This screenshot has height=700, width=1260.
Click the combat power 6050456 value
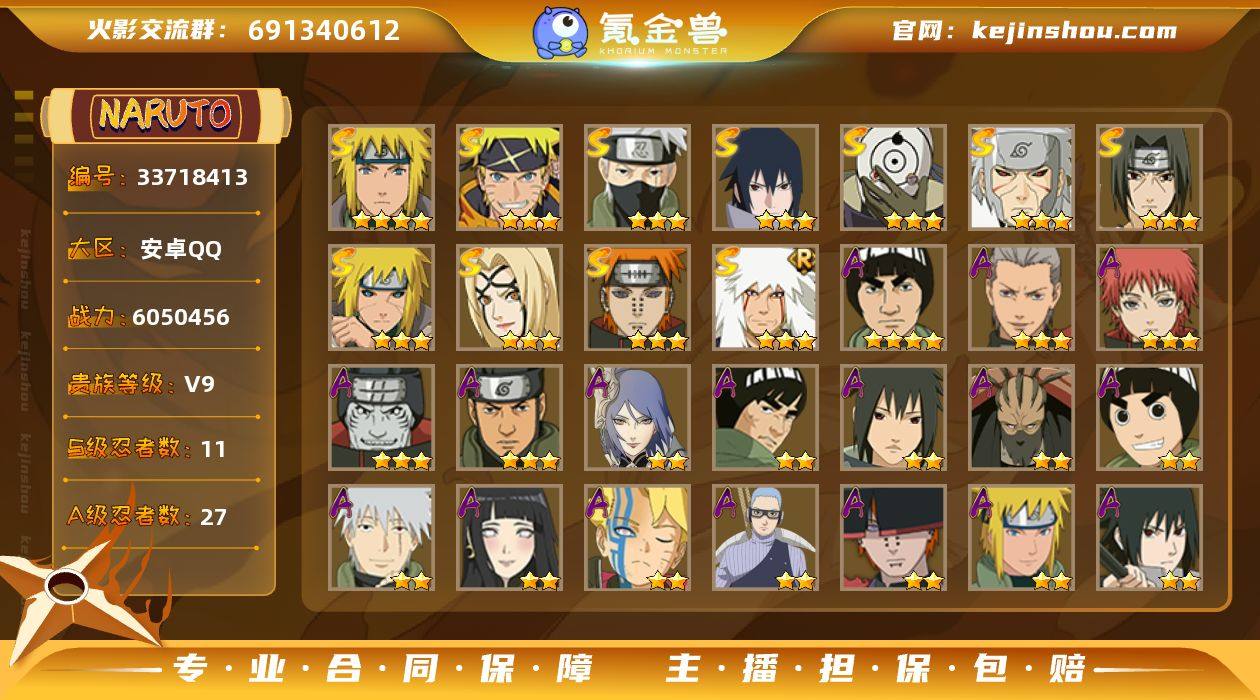point(181,317)
